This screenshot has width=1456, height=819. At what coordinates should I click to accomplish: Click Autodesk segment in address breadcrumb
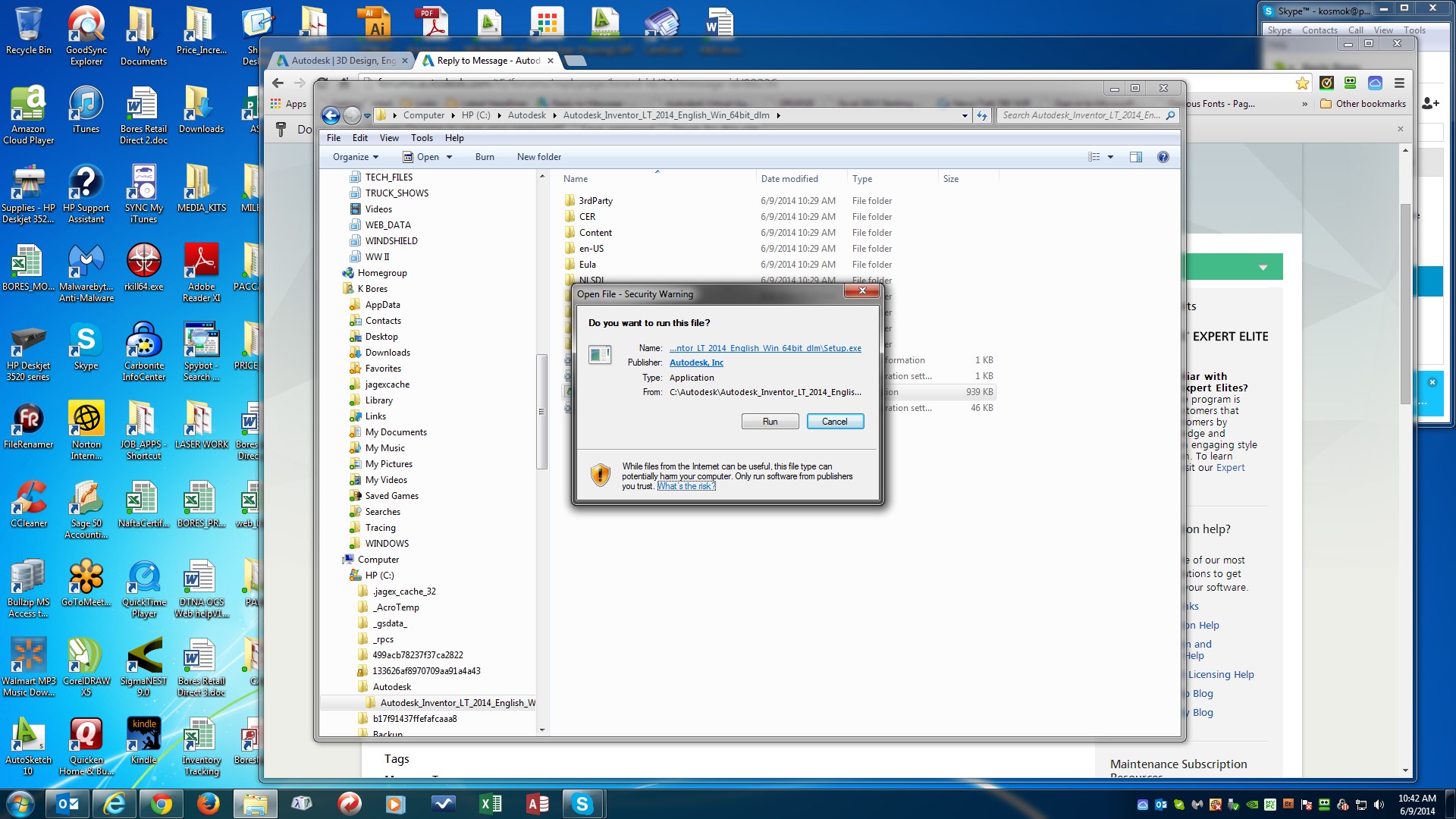(526, 115)
